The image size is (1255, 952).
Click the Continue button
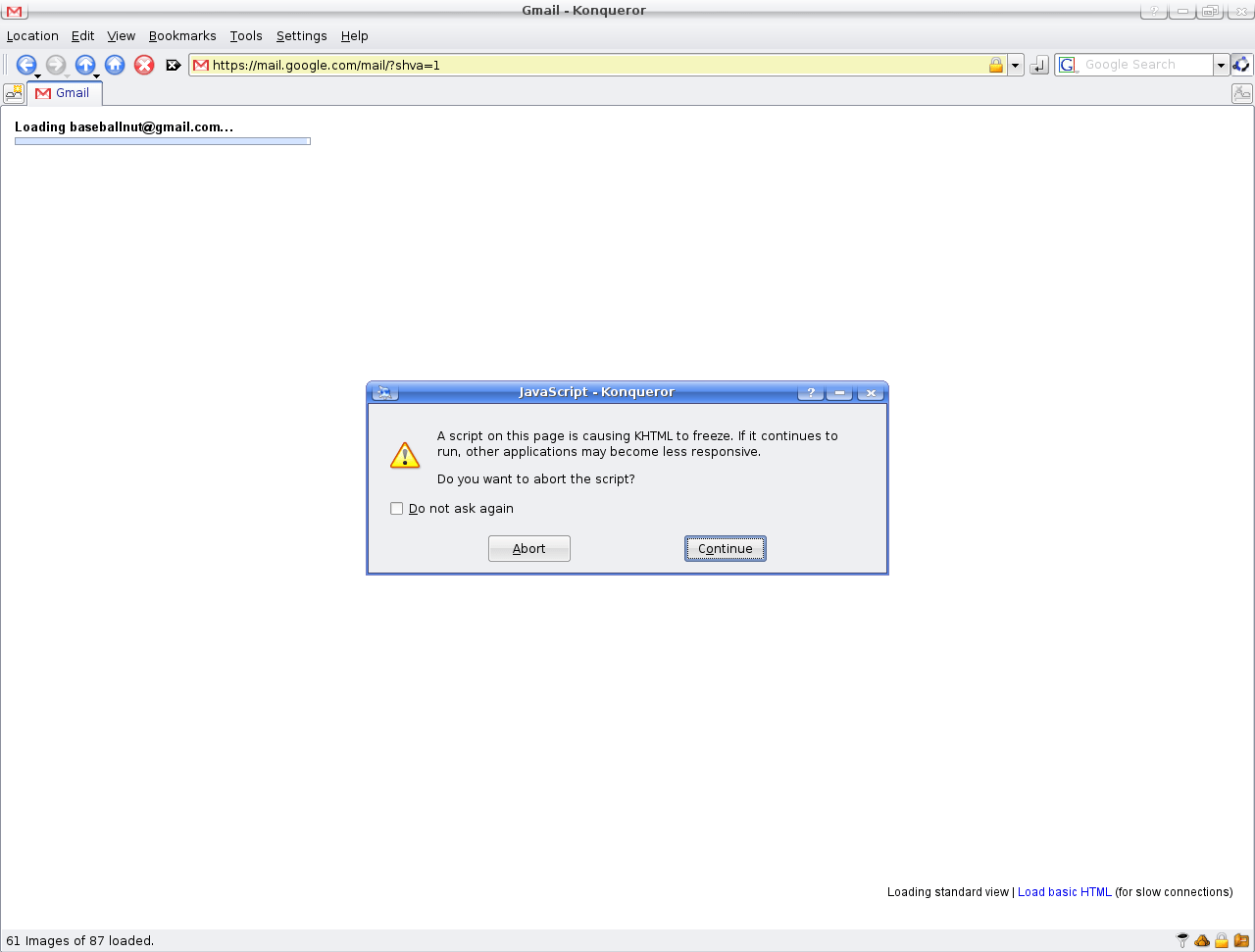tap(726, 549)
